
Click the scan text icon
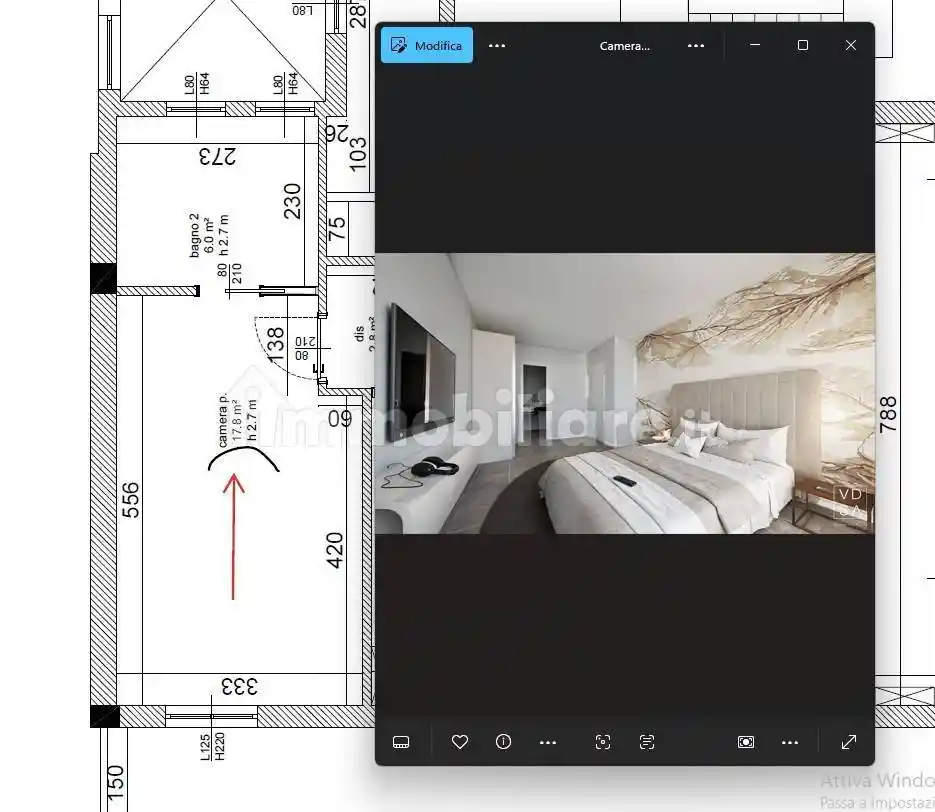click(x=647, y=742)
